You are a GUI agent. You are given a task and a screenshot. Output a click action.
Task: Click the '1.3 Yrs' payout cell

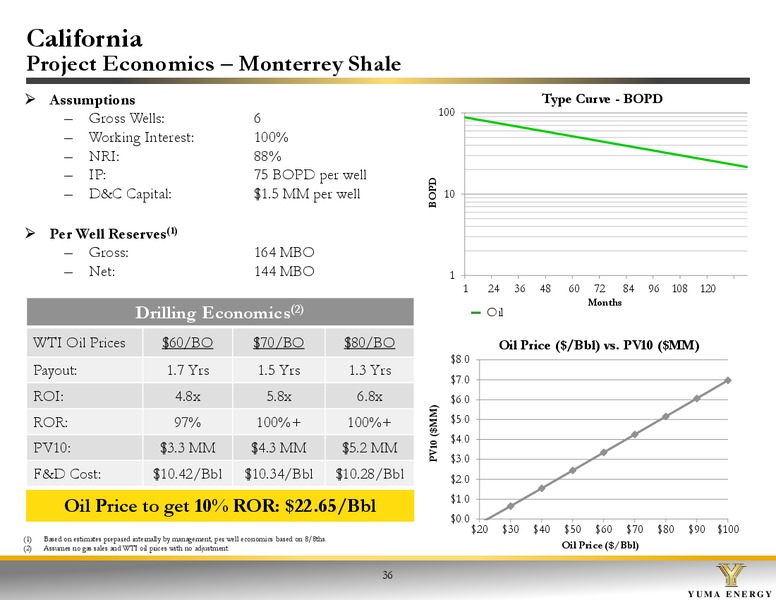pyautogui.click(x=370, y=370)
